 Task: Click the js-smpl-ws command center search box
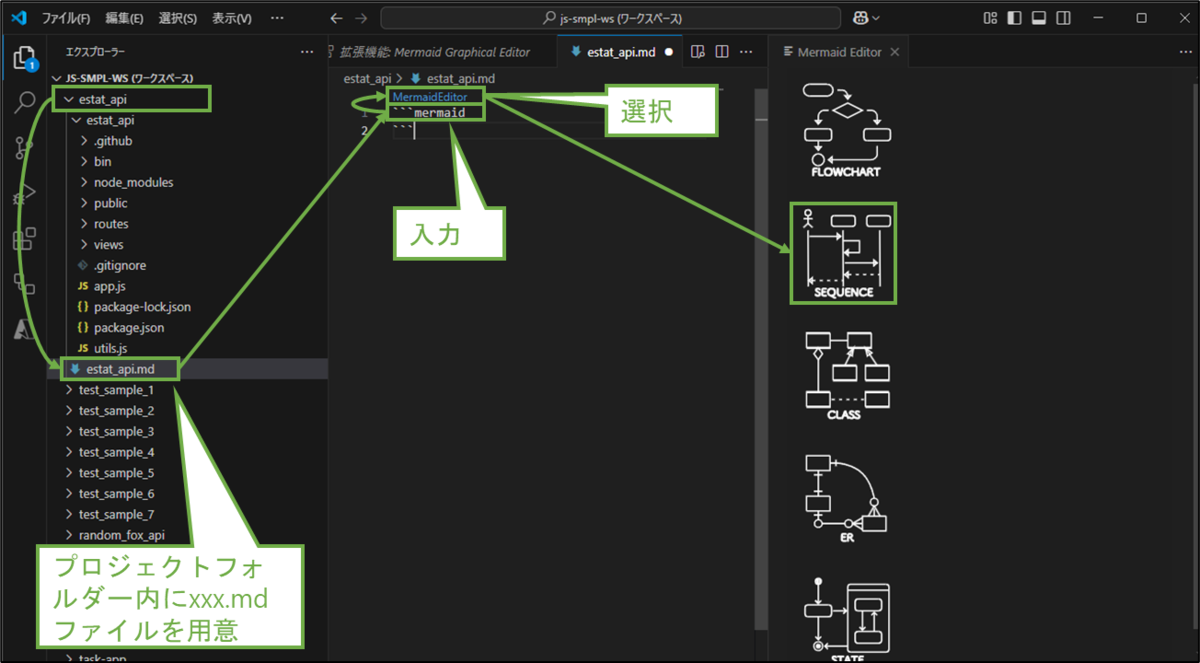tap(611, 18)
